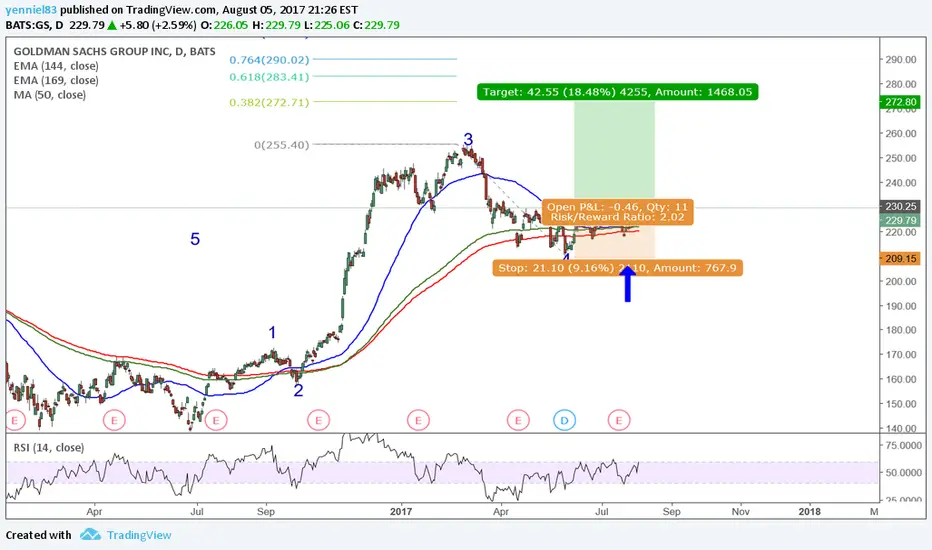Click the +5.80 (+2.59%) change value

tap(158, 25)
